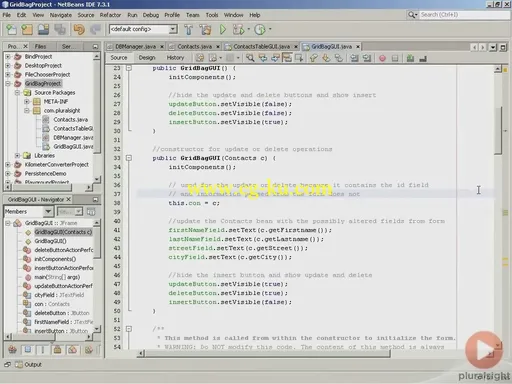The width and height of the screenshot is (512, 384).
Task: Click the Find Selection magnifier icon
Action: pyautogui.click(x=250, y=58)
